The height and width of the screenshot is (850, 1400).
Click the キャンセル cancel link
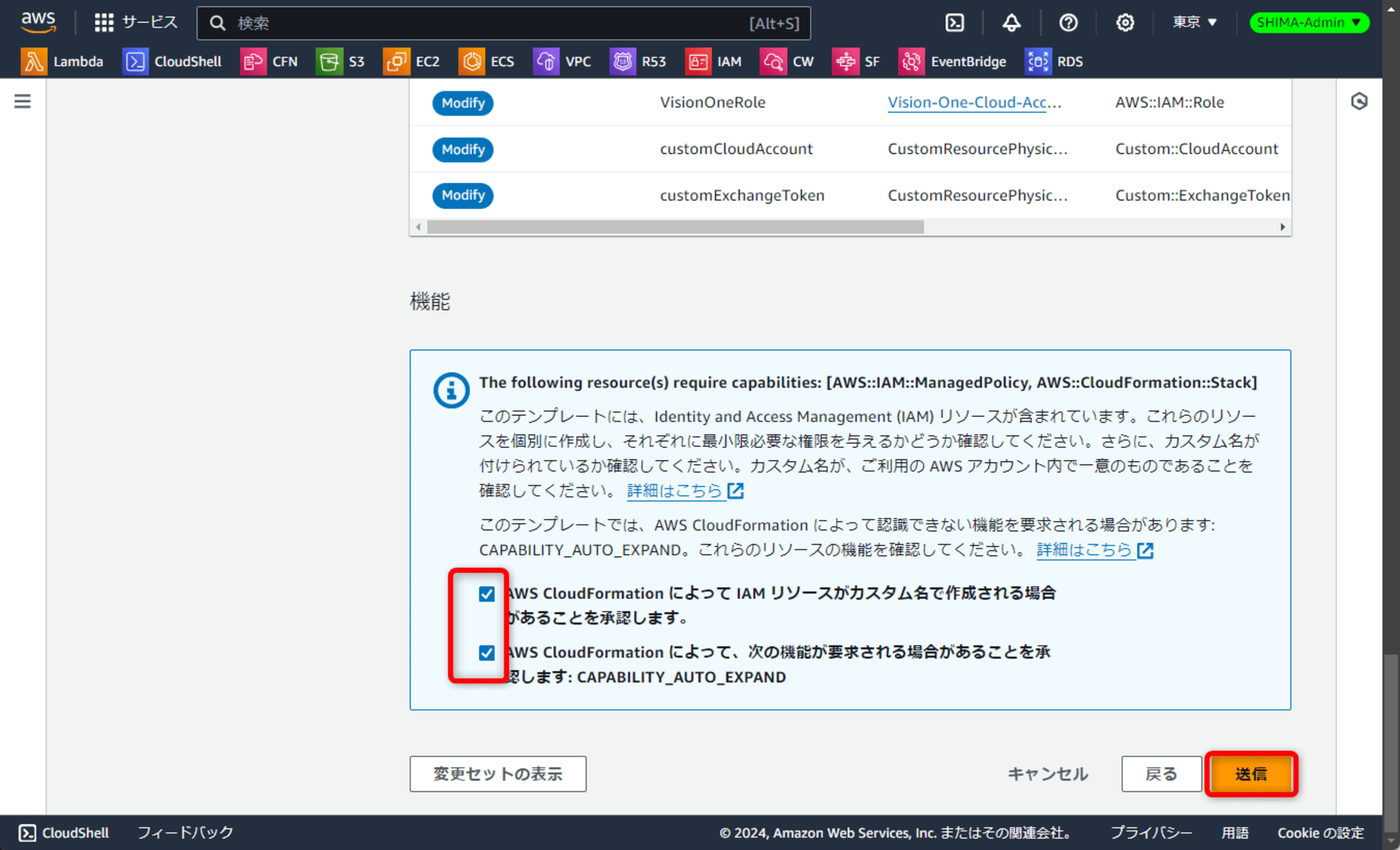(1048, 774)
